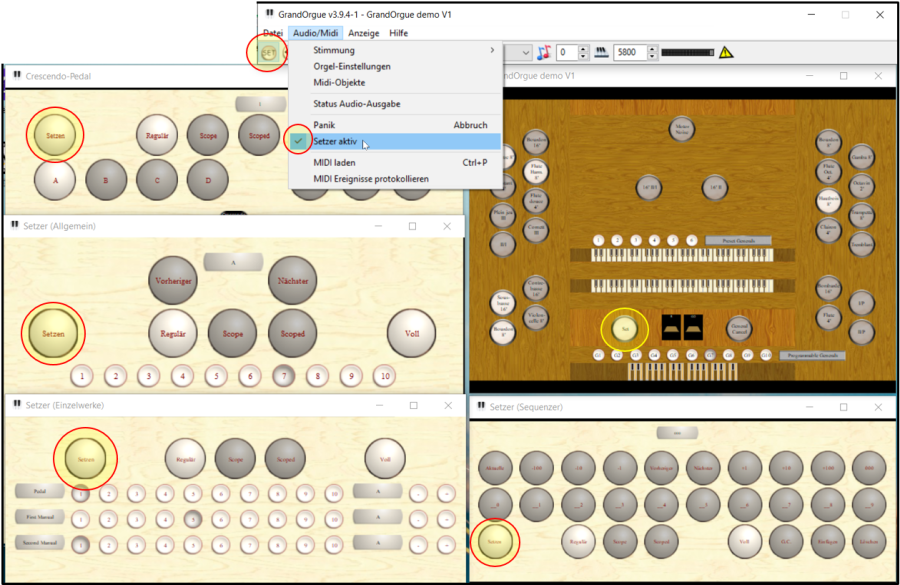The height and width of the screenshot is (585, 900).
Task: Open the toolbar combo box dropdown arrow
Action: point(524,52)
